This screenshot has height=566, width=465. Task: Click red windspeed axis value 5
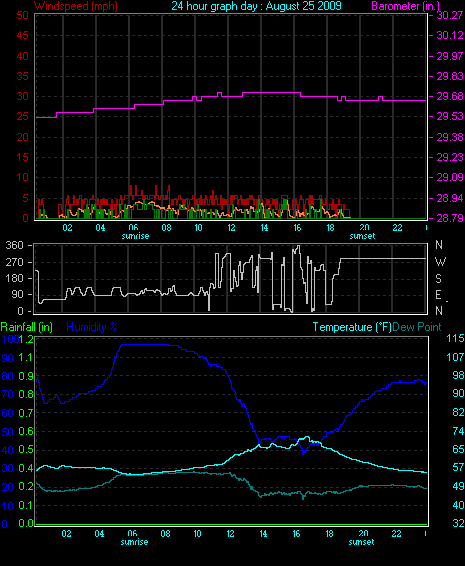tap(25, 198)
